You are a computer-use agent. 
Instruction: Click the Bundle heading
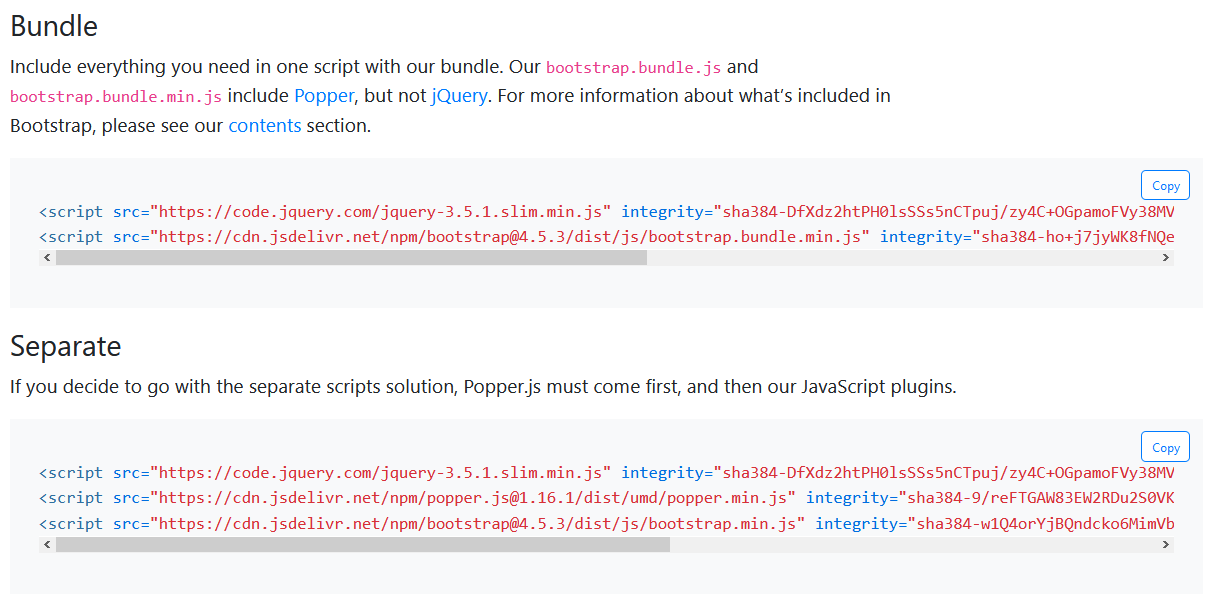point(54,26)
